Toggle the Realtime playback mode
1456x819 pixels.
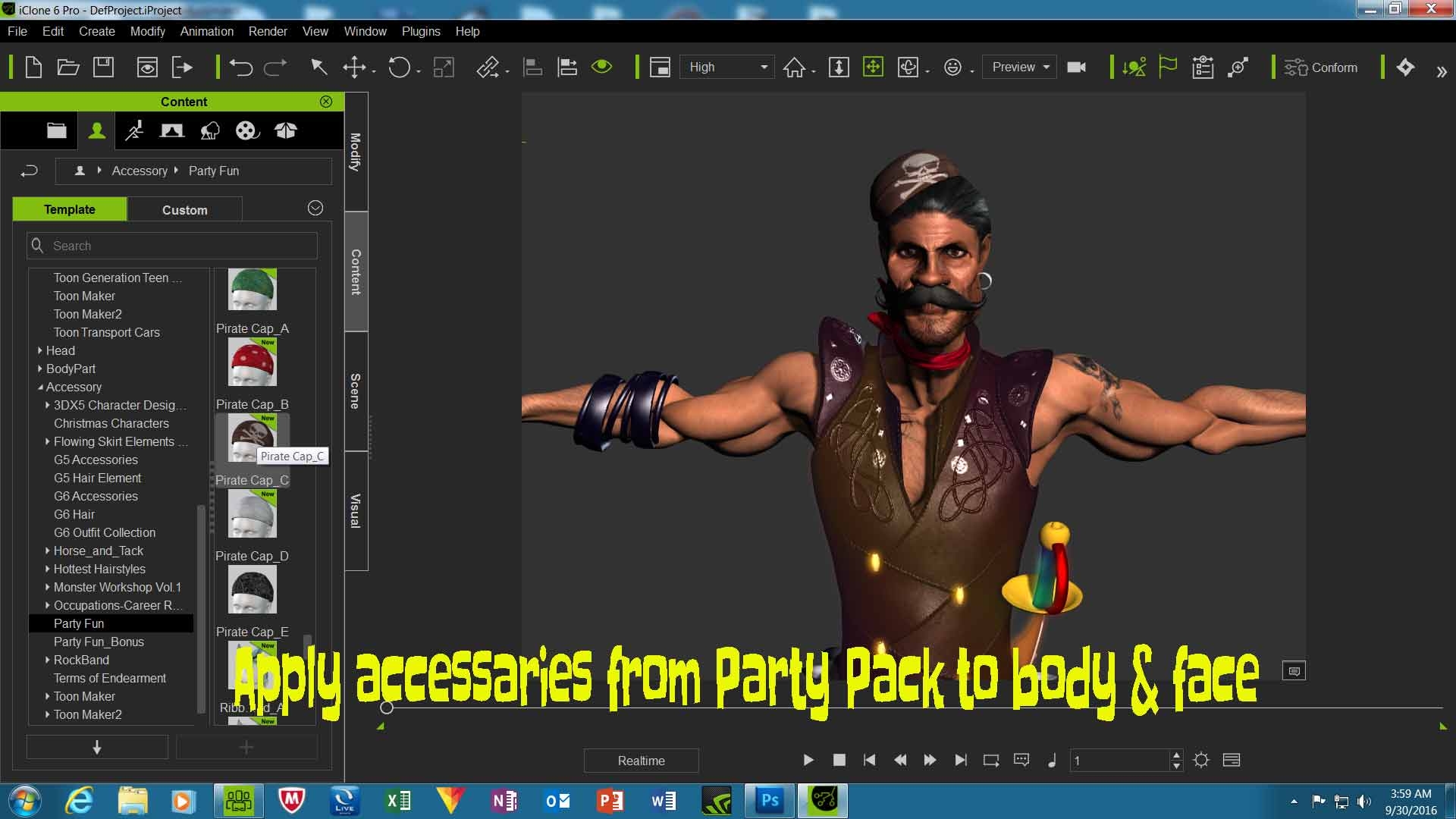point(641,761)
